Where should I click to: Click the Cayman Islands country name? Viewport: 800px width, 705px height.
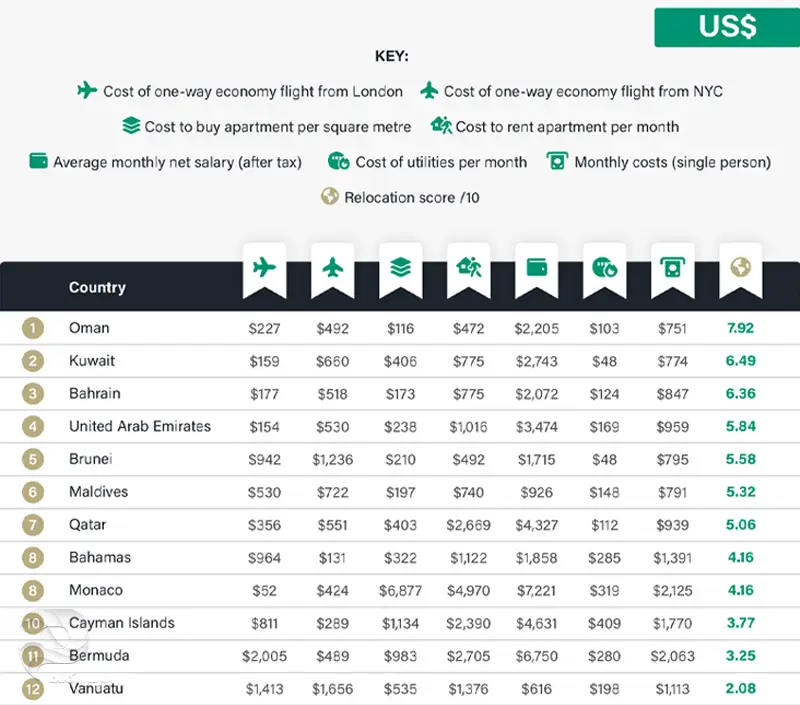pos(122,623)
